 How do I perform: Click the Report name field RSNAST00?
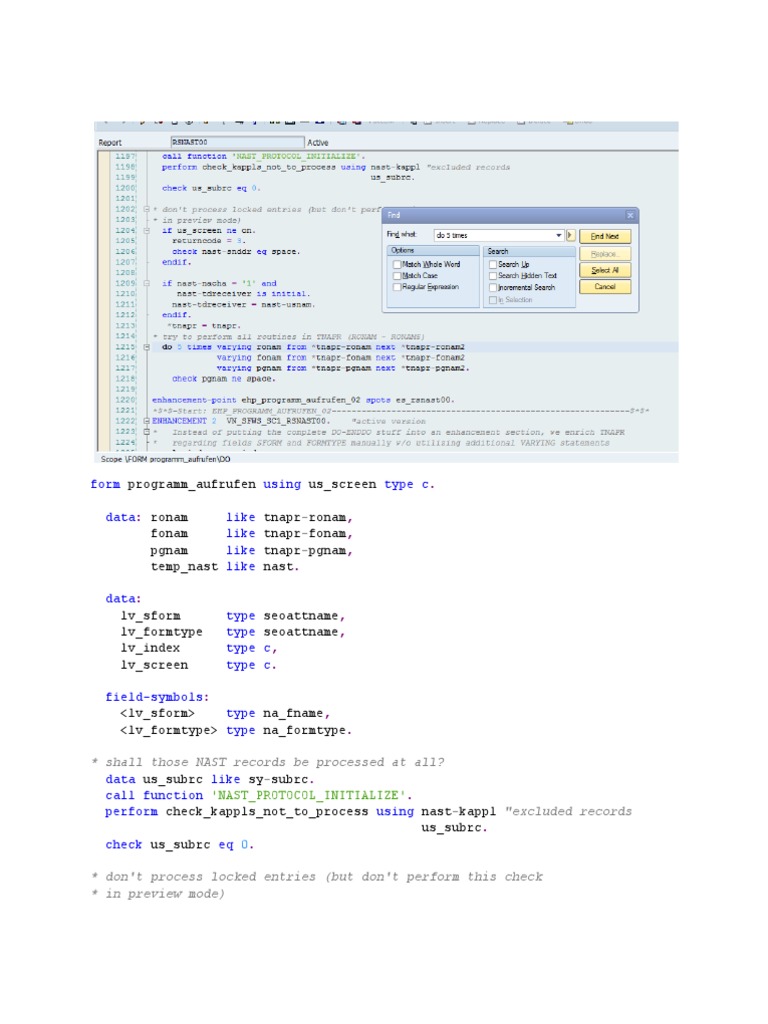click(x=235, y=143)
